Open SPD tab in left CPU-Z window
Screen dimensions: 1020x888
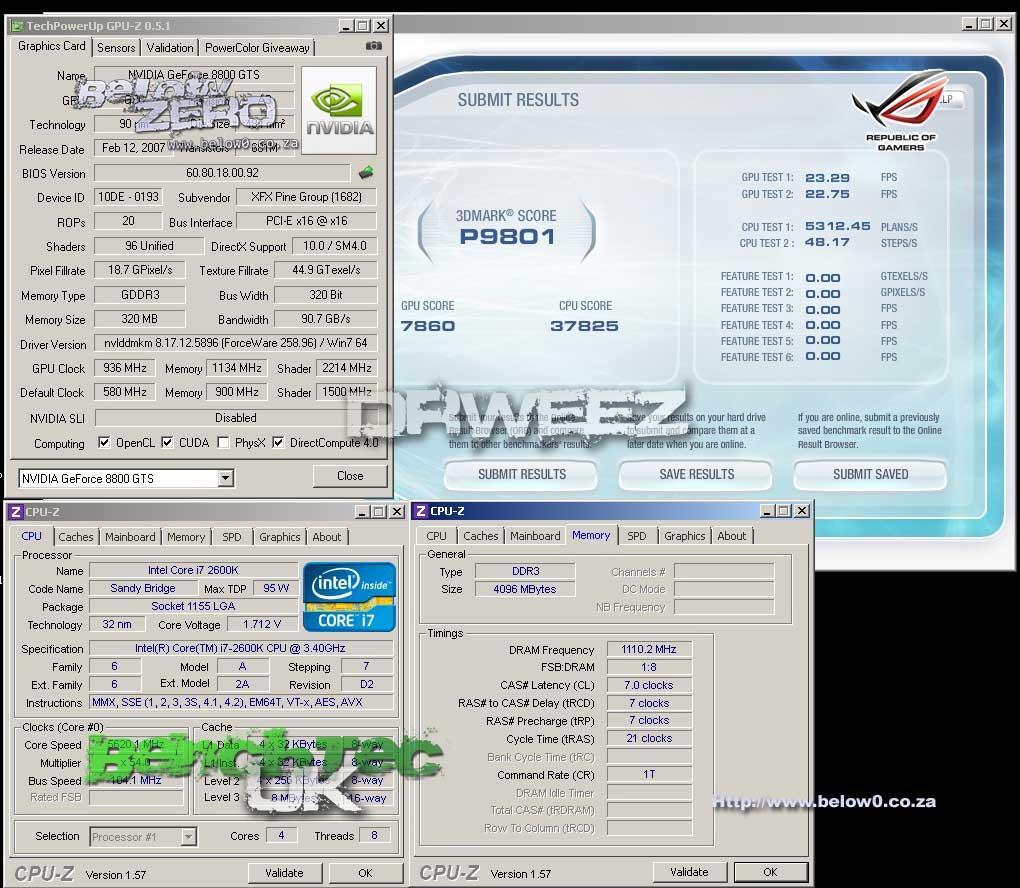click(x=232, y=537)
